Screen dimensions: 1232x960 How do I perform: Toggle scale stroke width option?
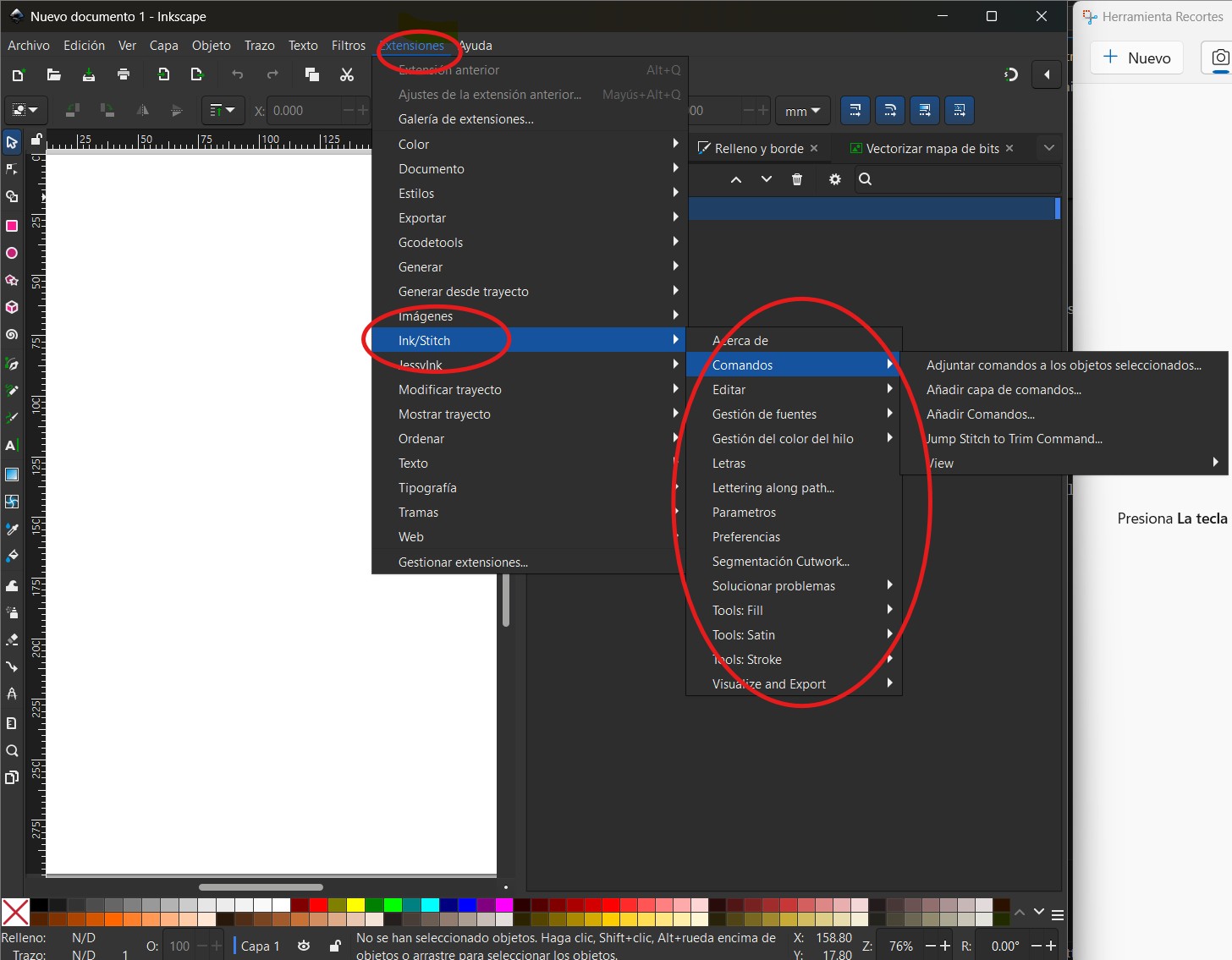click(x=855, y=110)
